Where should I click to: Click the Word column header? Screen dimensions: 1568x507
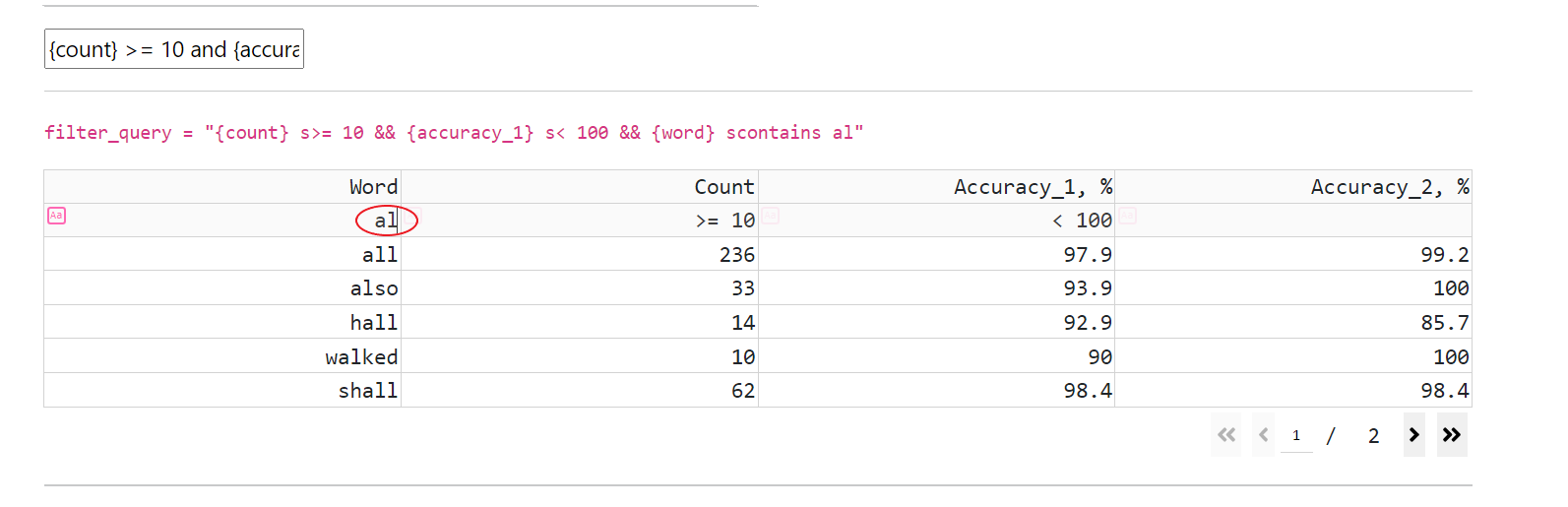coord(373,187)
